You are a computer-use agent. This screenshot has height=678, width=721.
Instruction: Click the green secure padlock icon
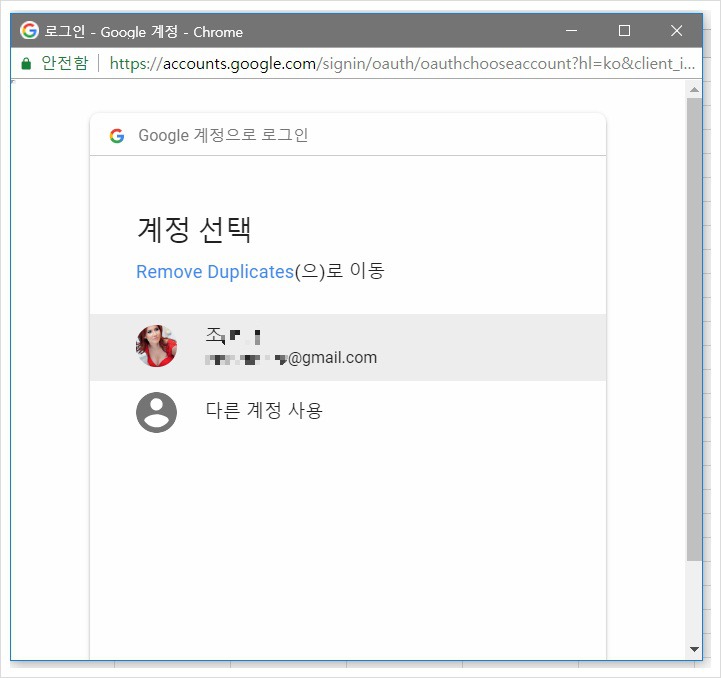pos(26,63)
